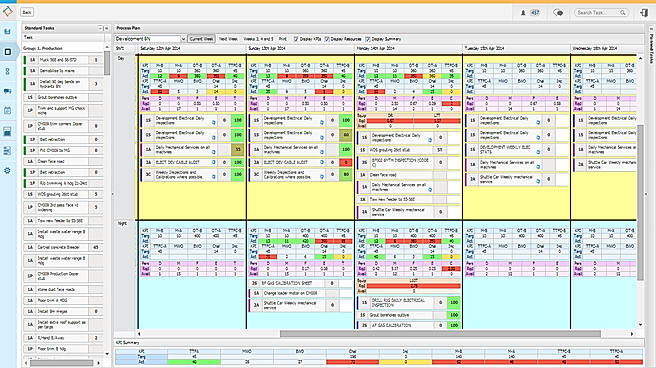Open the figure-eight sidebar icon

(8, 72)
